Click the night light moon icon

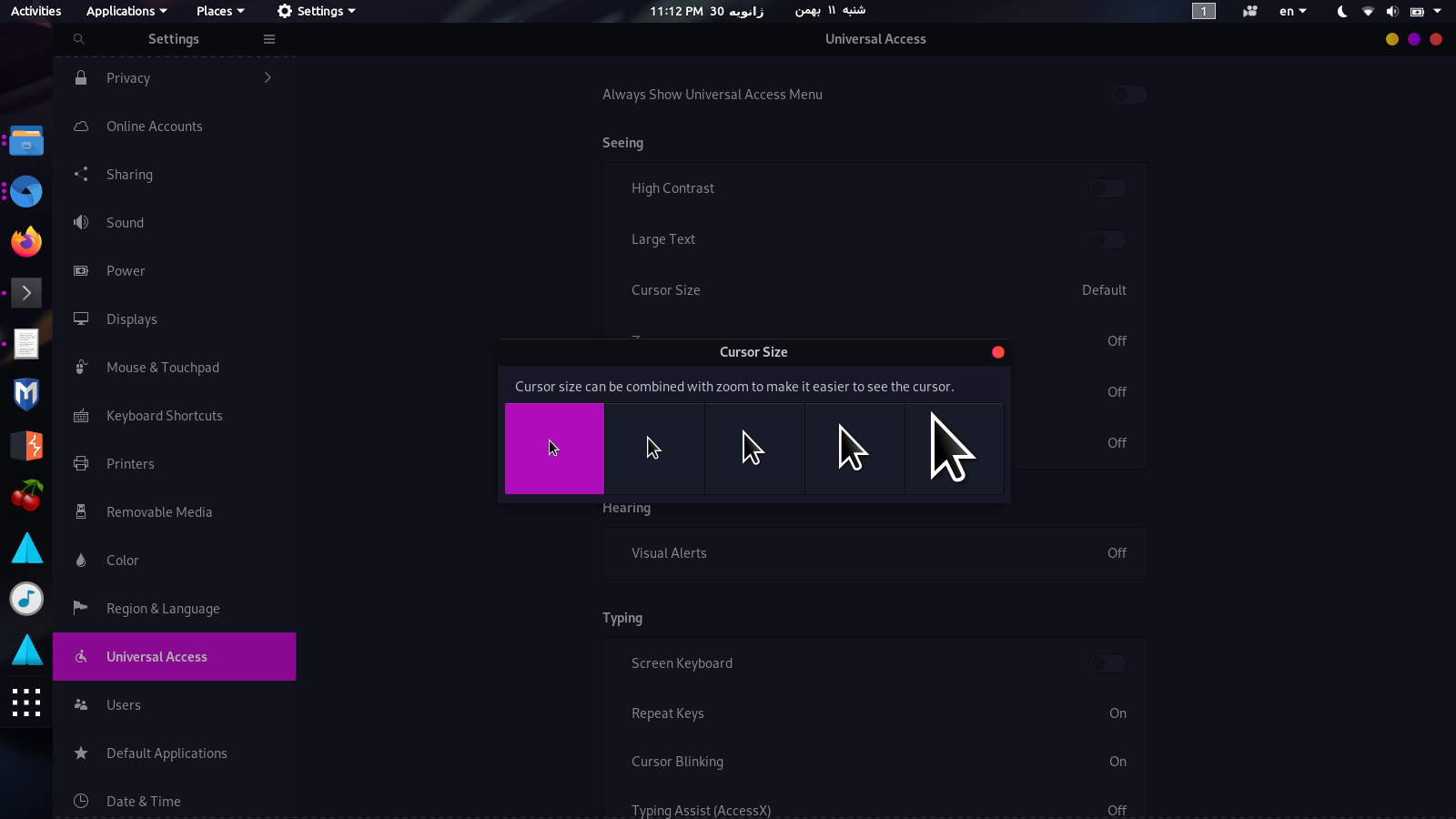(1341, 12)
